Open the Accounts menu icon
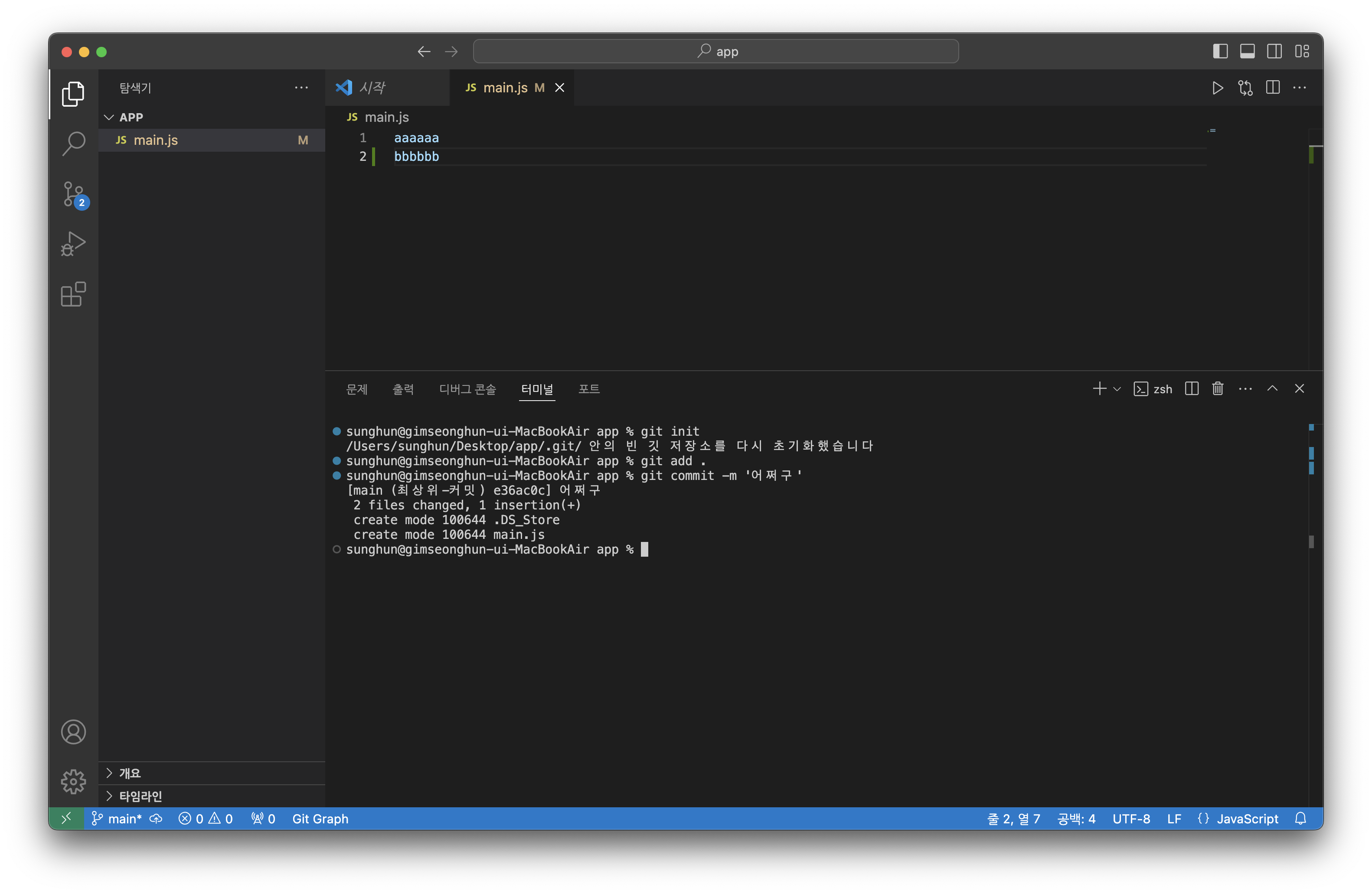This screenshot has height=894, width=1372. (x=73, y=732)
